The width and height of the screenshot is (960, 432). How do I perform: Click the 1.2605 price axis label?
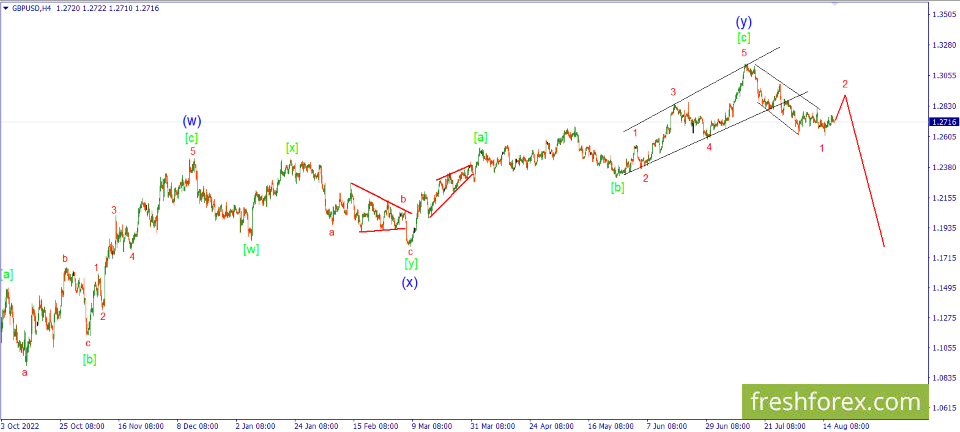(x=943, y=137)
